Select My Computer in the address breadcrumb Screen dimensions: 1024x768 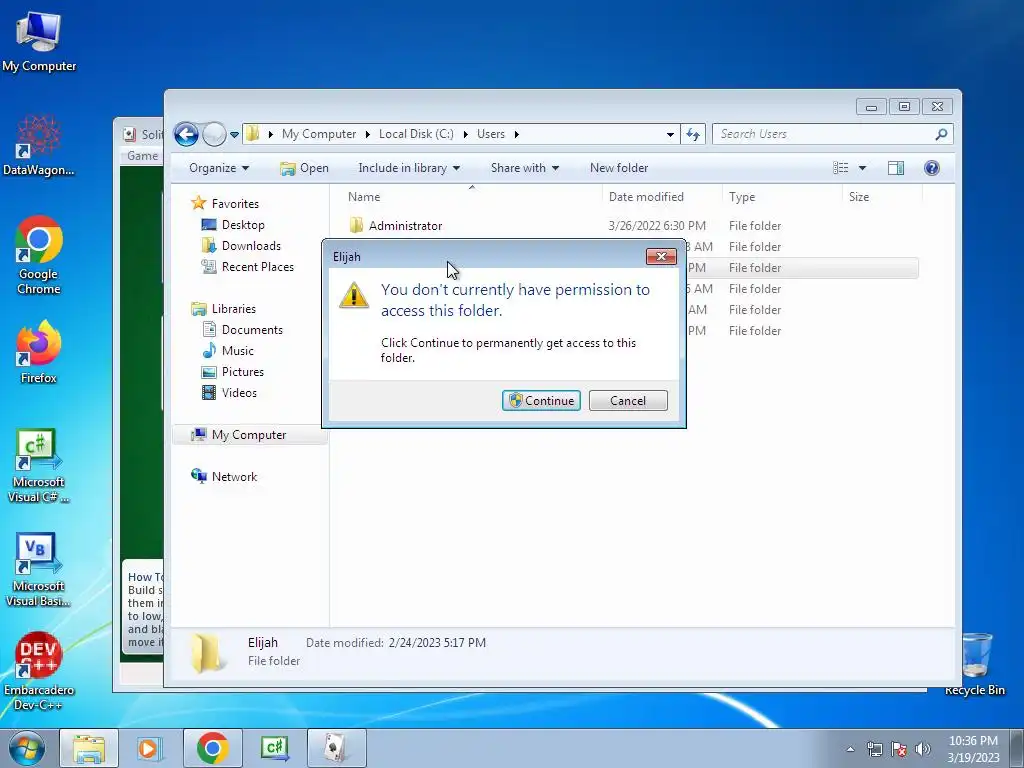pyautogui.click(x=319, y=134)
